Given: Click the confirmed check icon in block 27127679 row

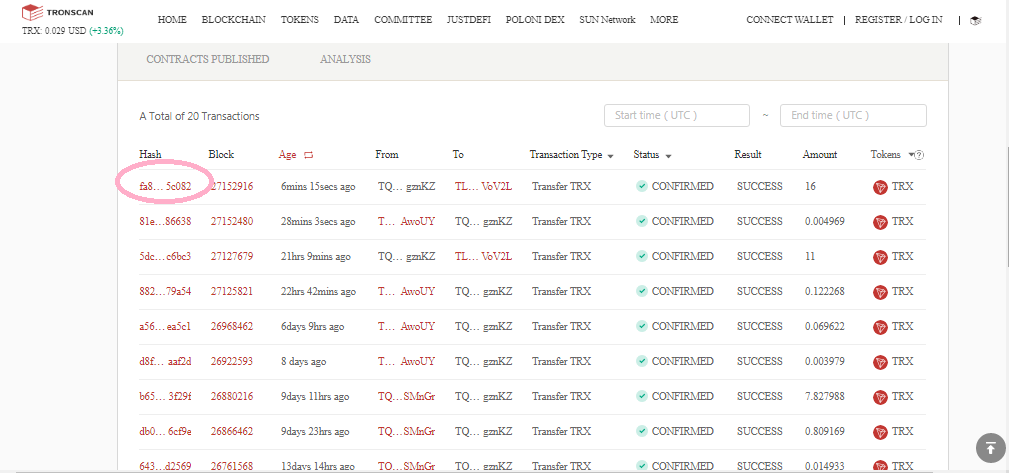Looking at the screenshot, I should pyautogui.click(x=642, y=256).
